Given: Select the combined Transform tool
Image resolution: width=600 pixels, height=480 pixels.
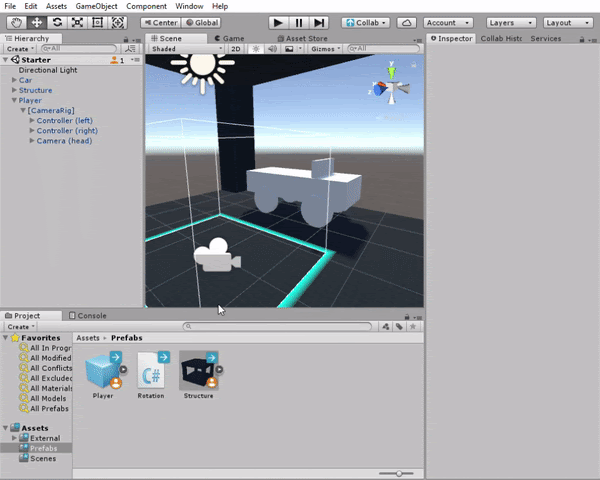Looking at the screenshot, I should [x=118, y=23].
